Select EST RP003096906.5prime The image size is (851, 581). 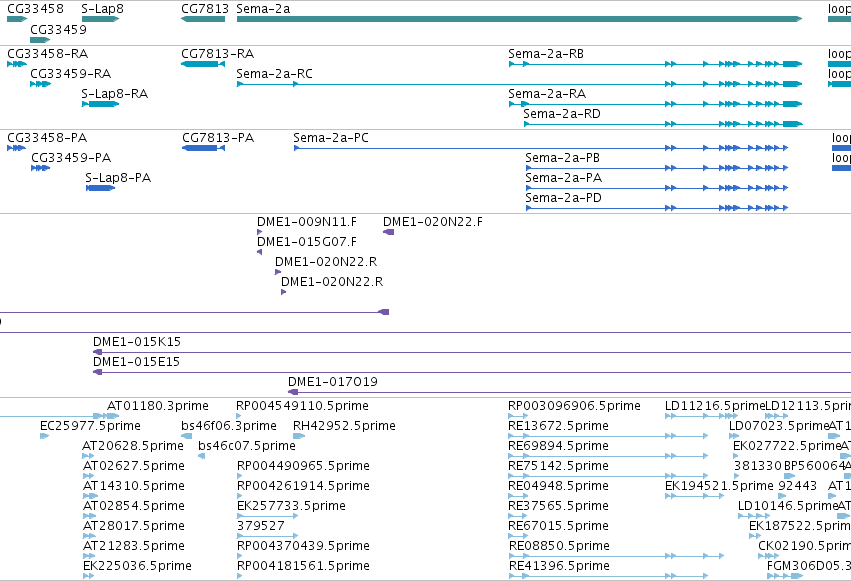pos(518,416)
